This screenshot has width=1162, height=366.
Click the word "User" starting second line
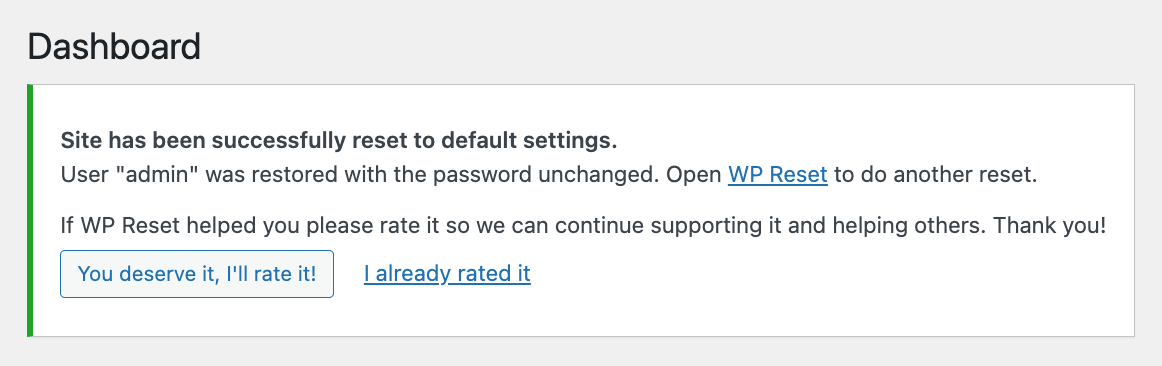[x=78, y=175]
